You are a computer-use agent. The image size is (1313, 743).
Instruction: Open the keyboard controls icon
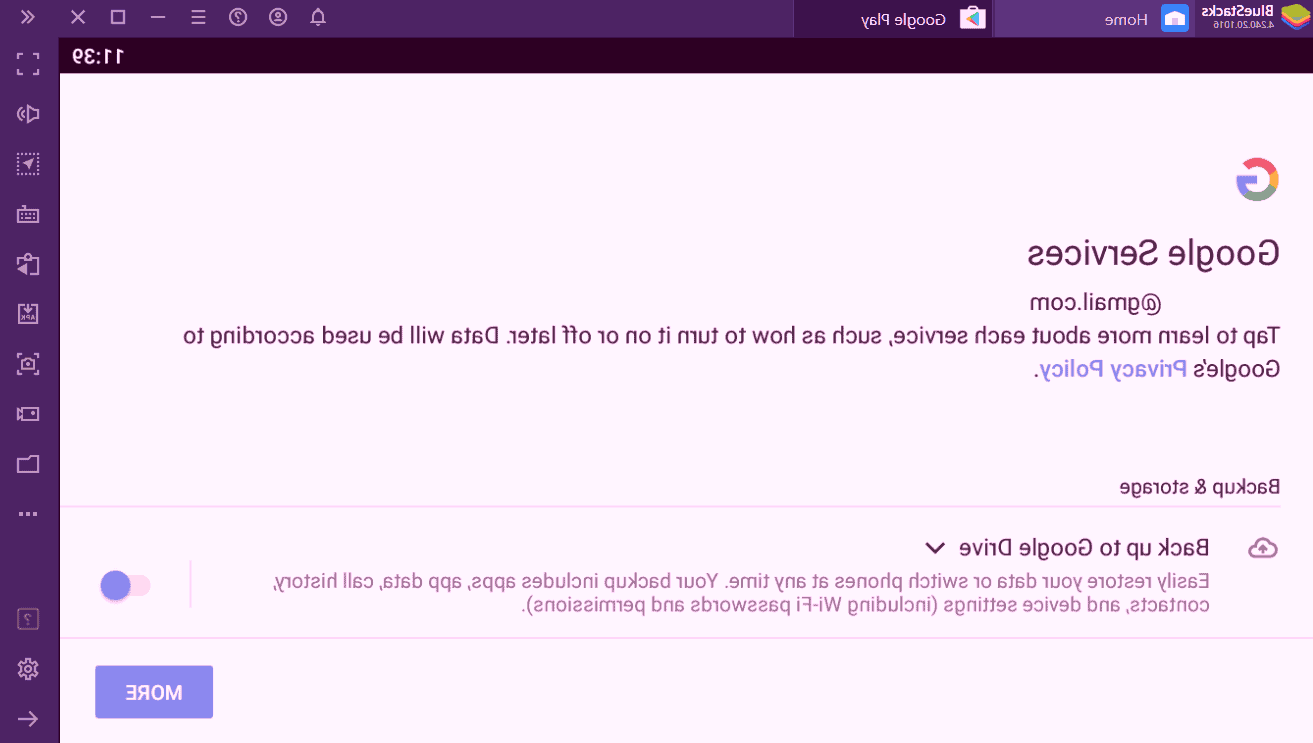click(28, 215)
